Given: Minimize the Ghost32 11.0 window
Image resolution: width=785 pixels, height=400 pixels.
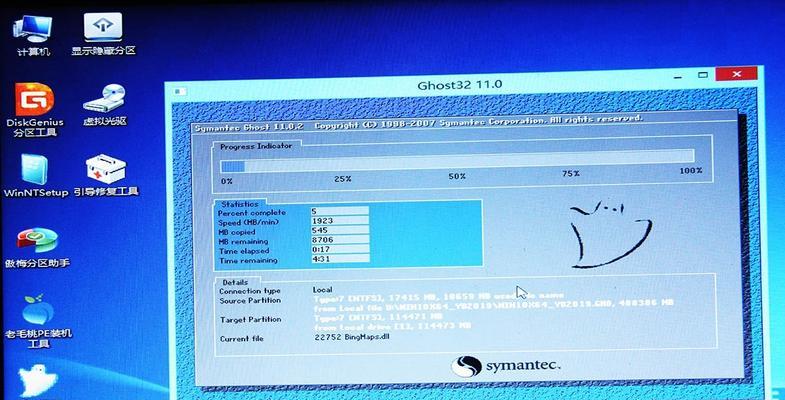Looking at the screenshot, I should point(678,76).
